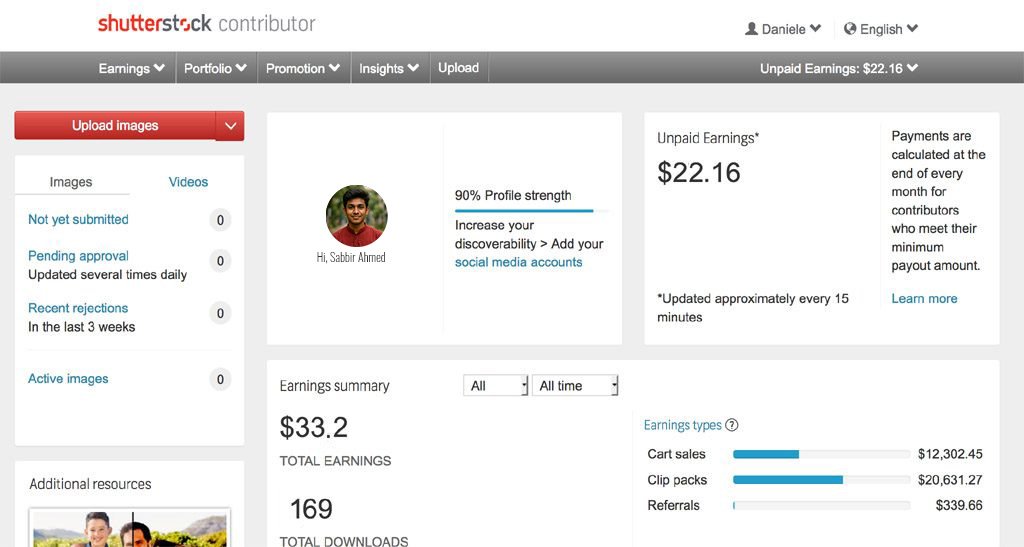Click Sabbir Ahmed's profile avatar photo
Screen dimensions: 1024x547
(356, 216)
